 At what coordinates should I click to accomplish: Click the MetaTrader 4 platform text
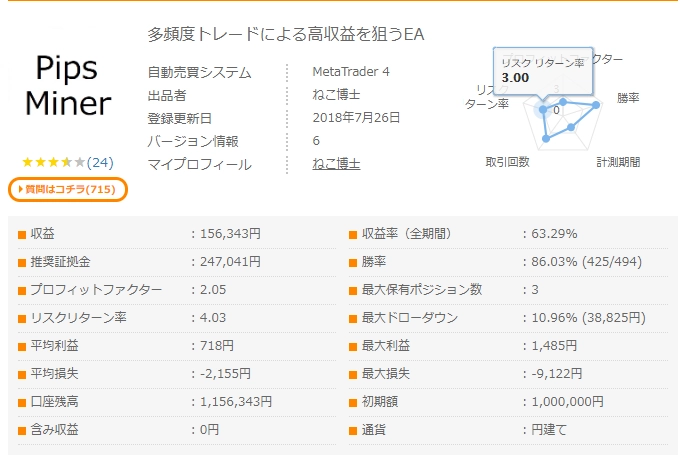[351, 72]
